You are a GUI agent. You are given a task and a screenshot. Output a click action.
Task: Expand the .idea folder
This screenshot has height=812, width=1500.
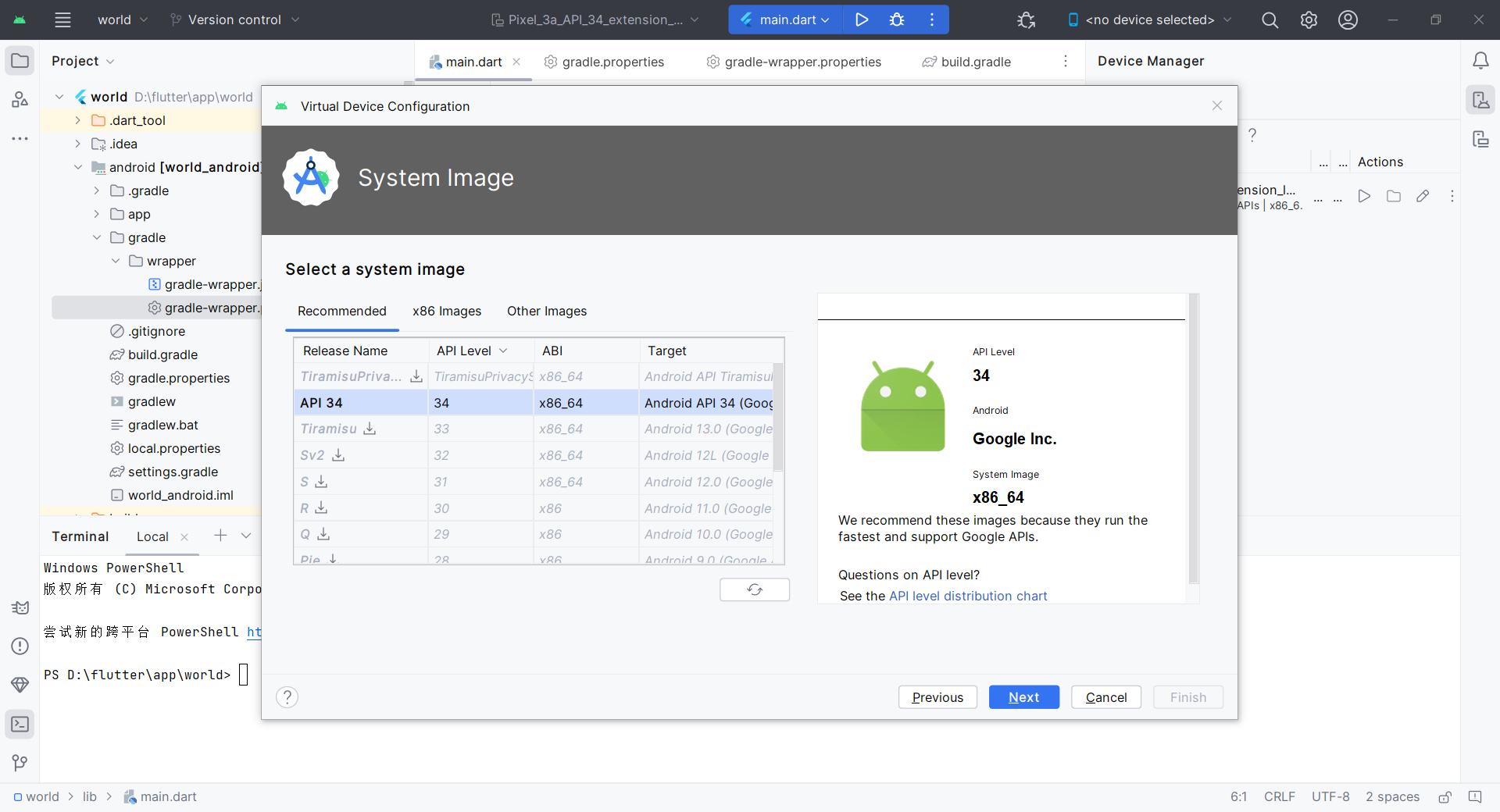(x=77, y=144)
